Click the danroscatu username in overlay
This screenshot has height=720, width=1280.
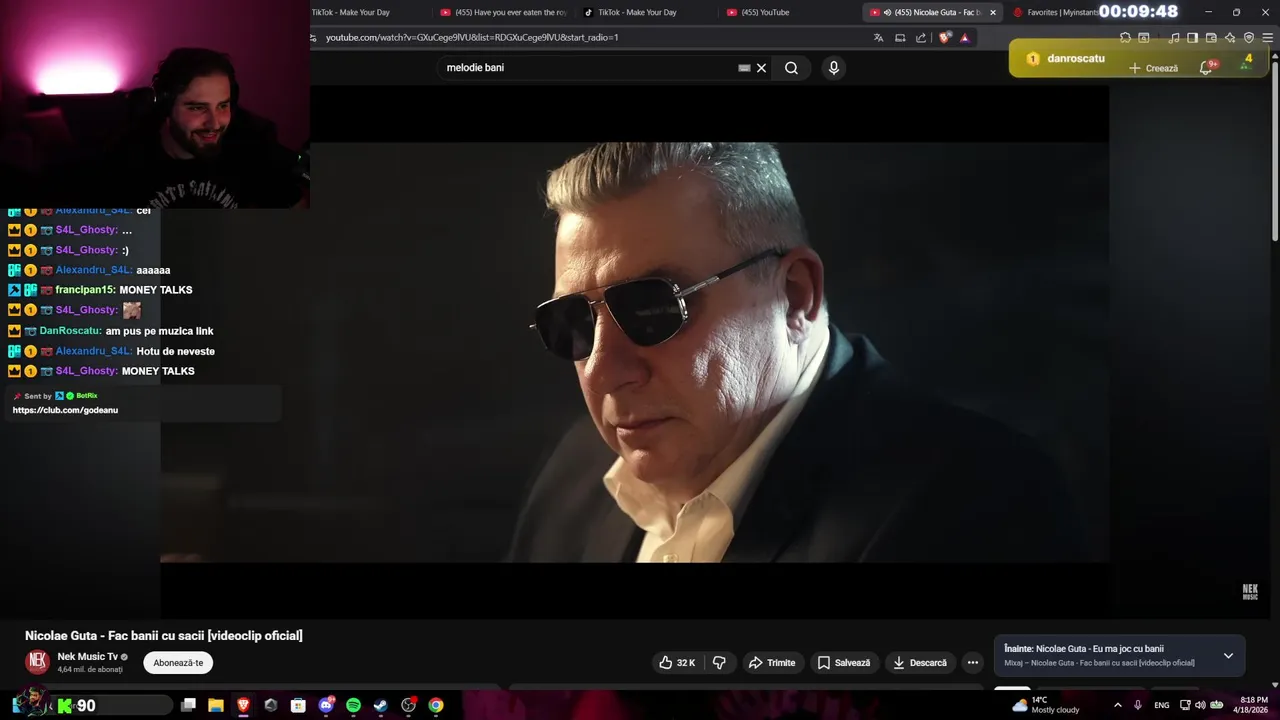click(1076, 59)
